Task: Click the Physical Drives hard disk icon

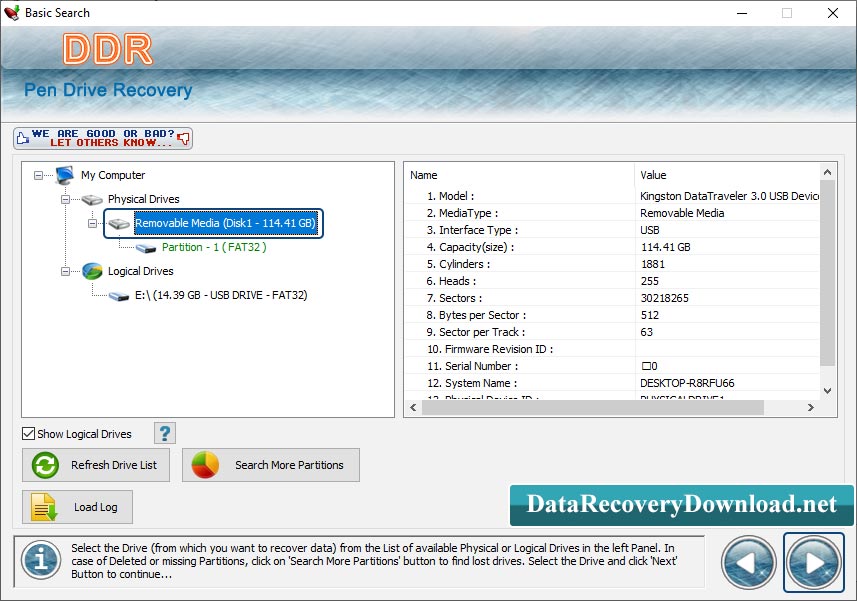Action: coord(92,199)
